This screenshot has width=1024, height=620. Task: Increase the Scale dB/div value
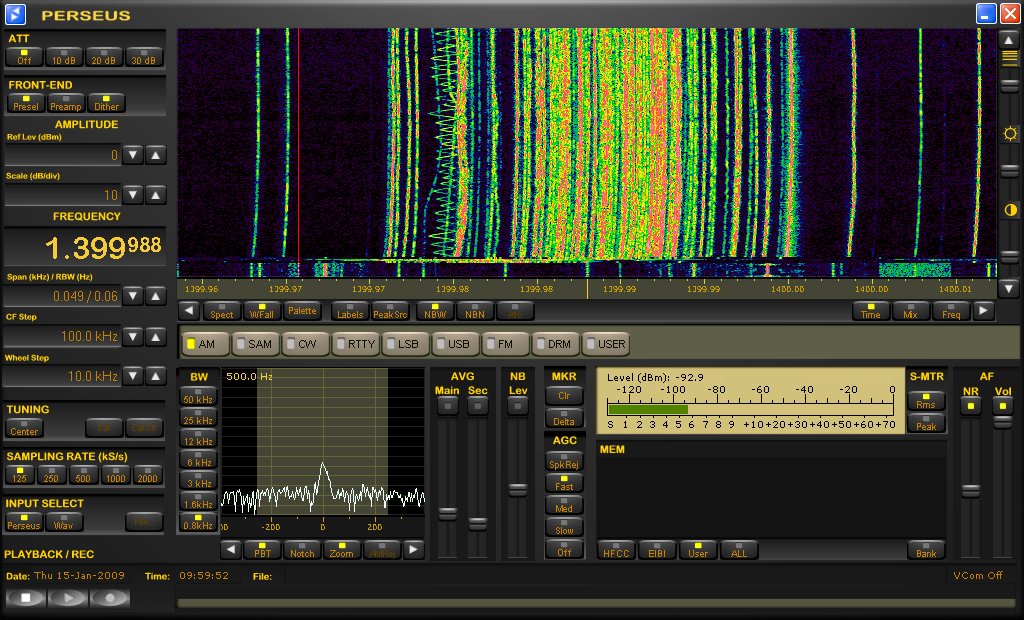coord(155,195)
